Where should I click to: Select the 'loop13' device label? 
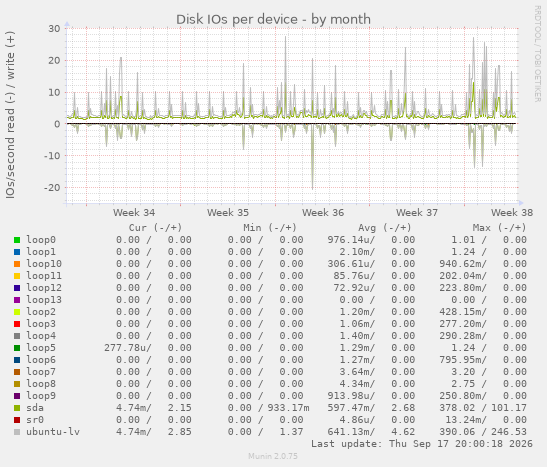click(x=44, y=300)
